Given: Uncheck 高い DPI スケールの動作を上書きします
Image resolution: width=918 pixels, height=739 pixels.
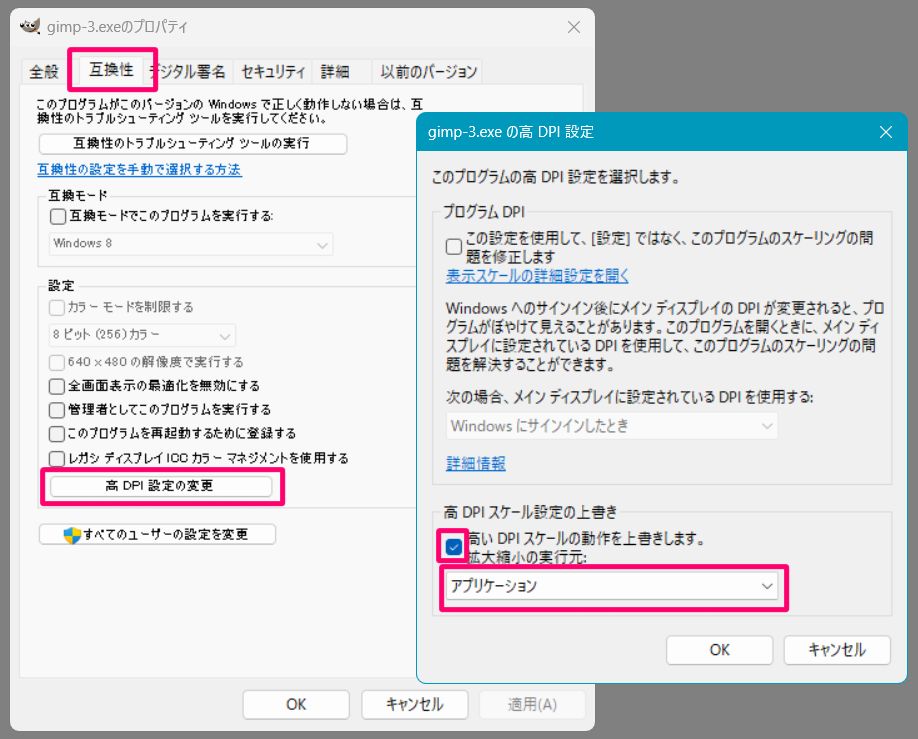Looking at the screenshot, I should [454, 548].
